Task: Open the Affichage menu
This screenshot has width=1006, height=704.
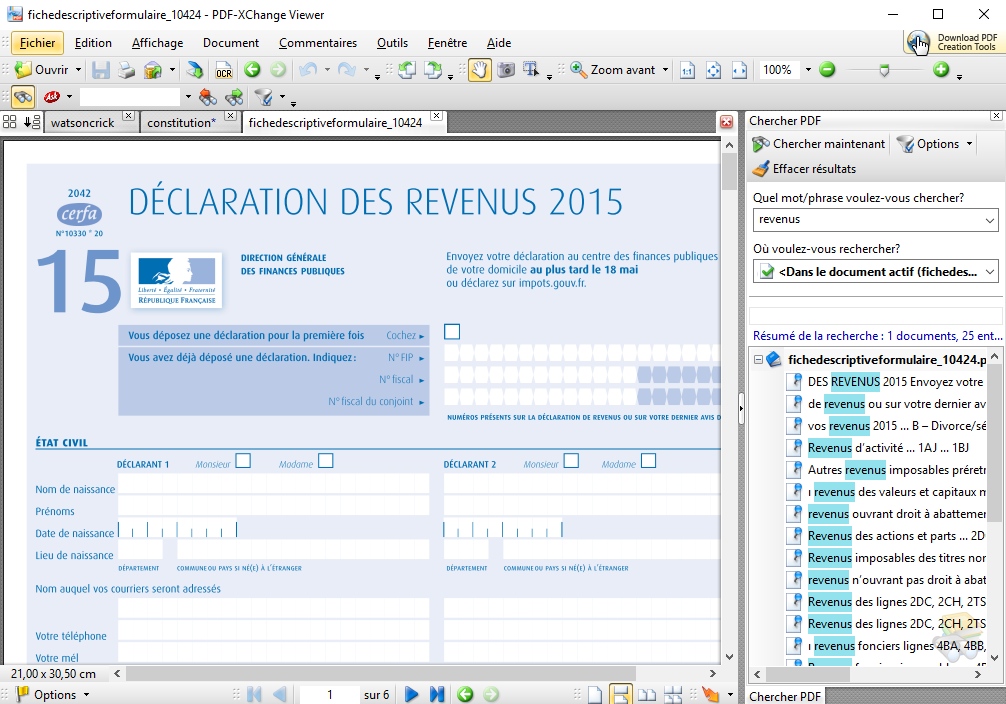Action: (x=157, y=43)
